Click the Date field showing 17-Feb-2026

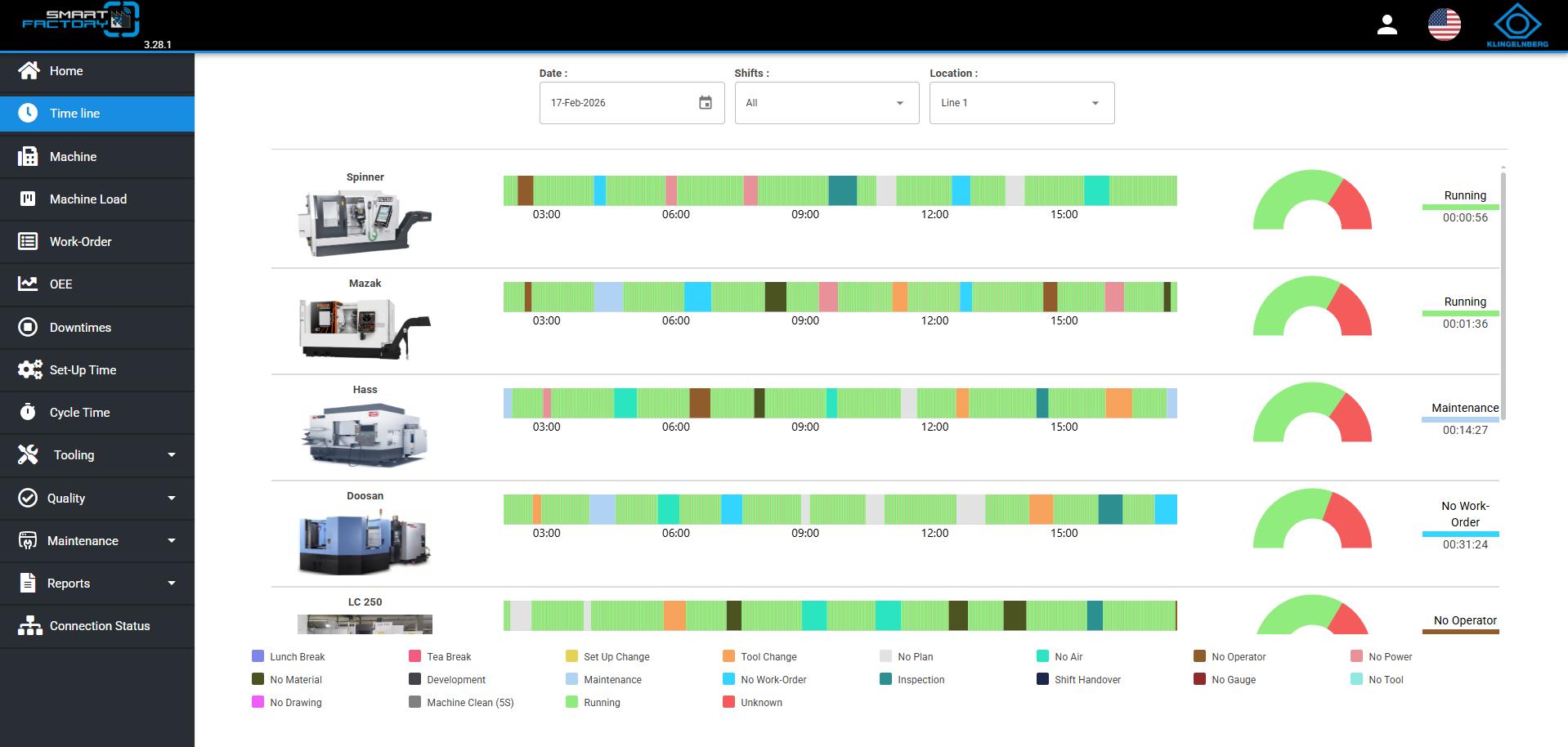[x=632, y=103]
